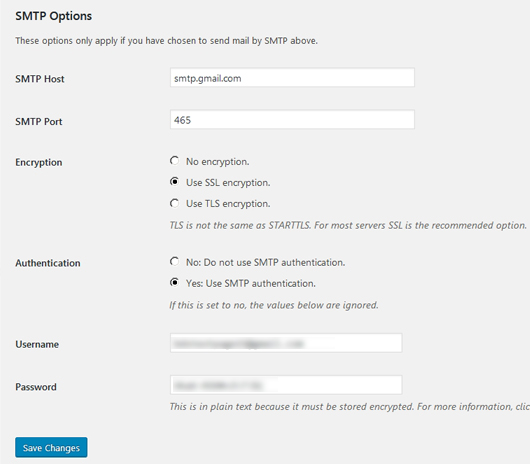Select the Use SSL encryption radio button

(174, 182)
